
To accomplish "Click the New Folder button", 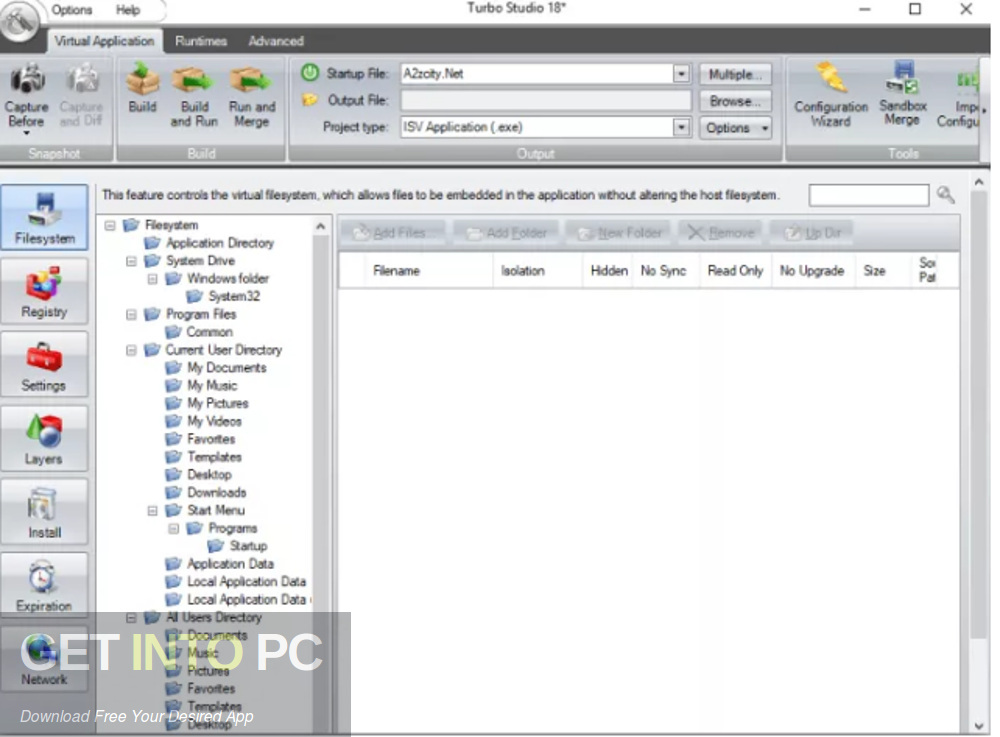I will (619, 233).
